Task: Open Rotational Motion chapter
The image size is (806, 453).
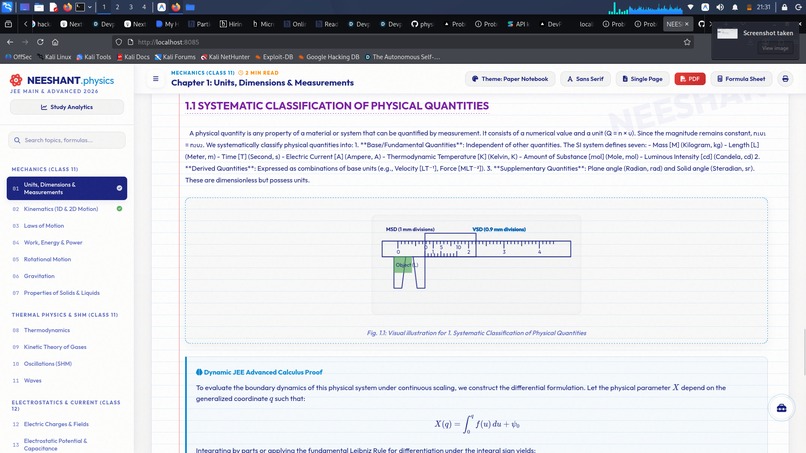Action: [x=67, y=259]
